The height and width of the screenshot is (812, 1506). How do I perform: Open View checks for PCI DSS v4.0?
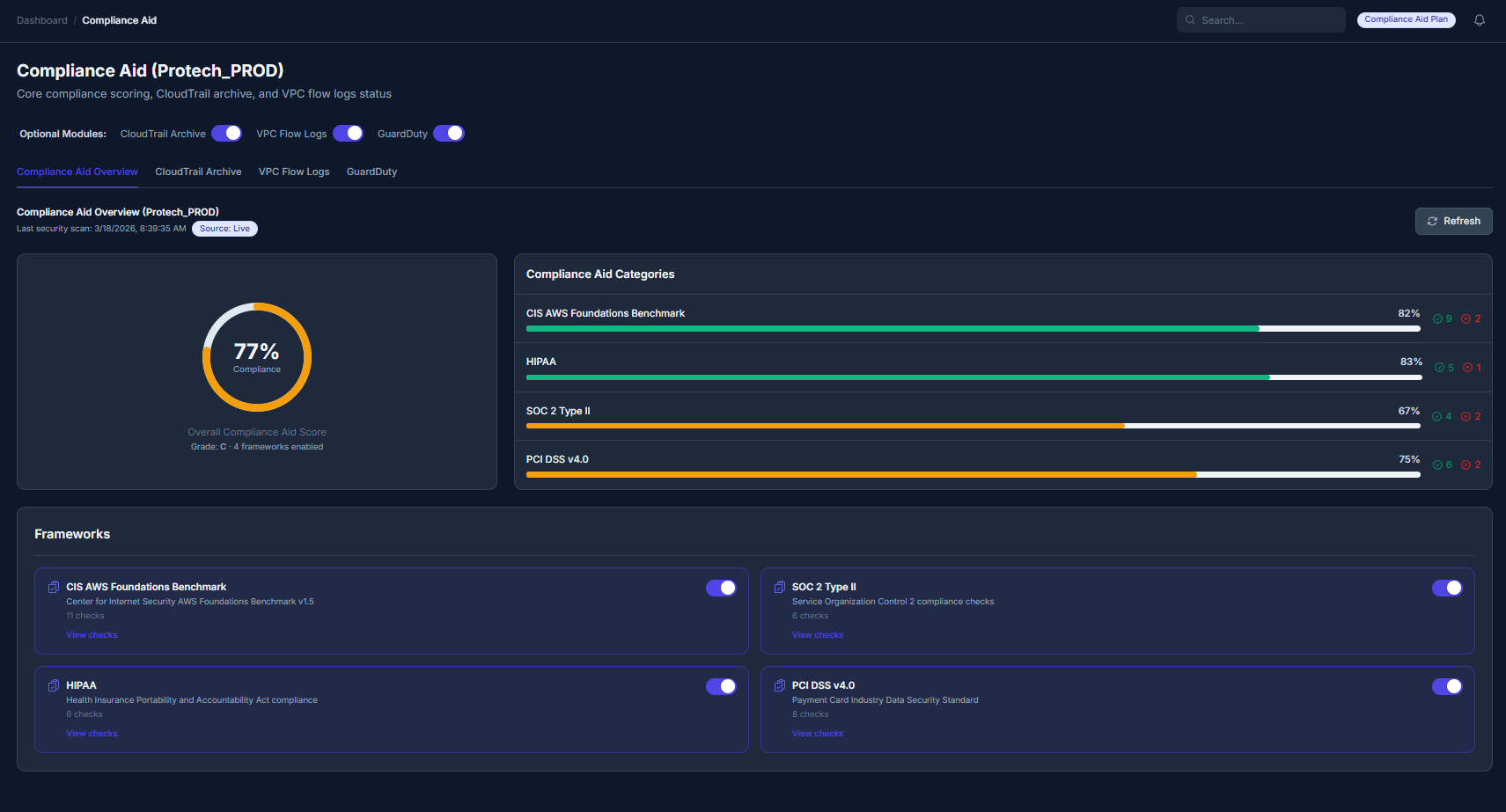pos(818,734)
